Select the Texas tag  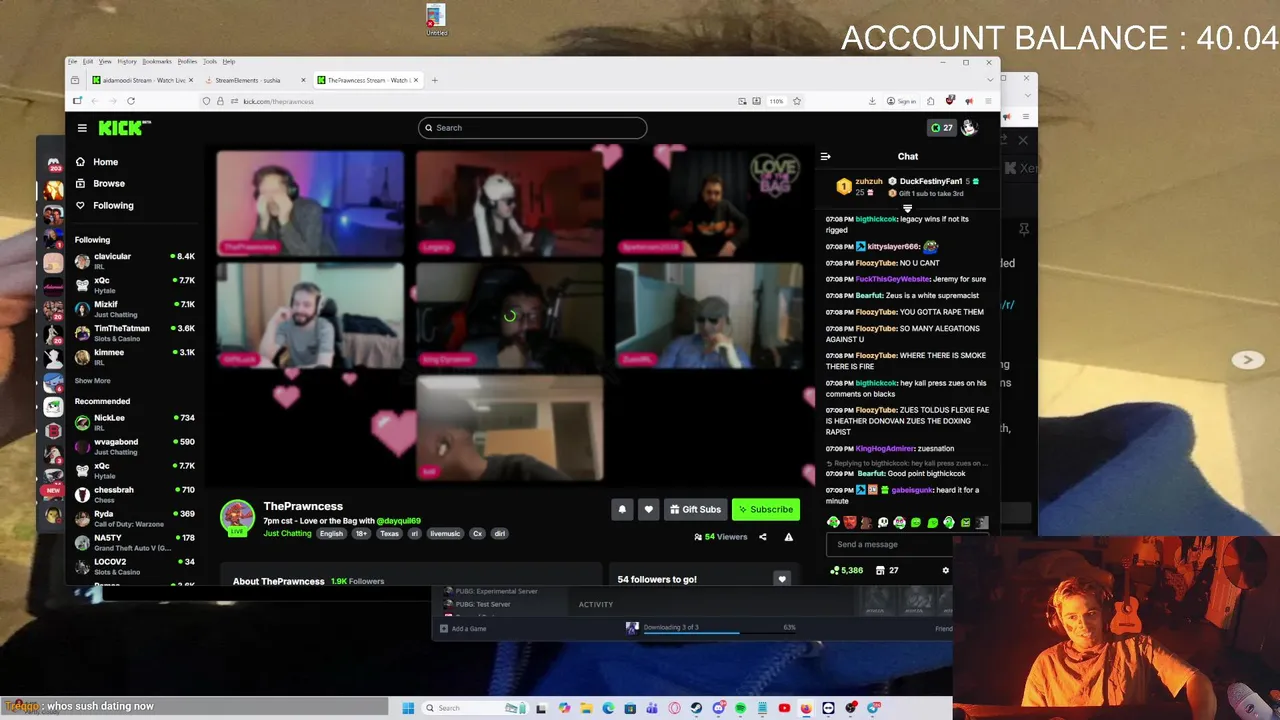[389, 534]
